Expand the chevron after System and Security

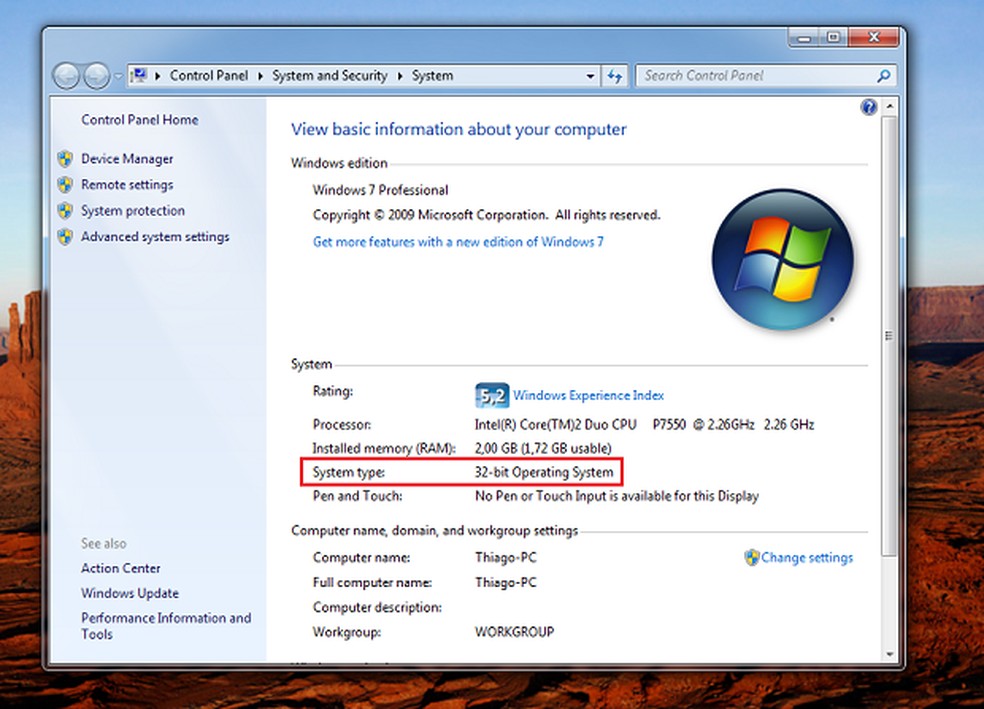tap(399, 75)
